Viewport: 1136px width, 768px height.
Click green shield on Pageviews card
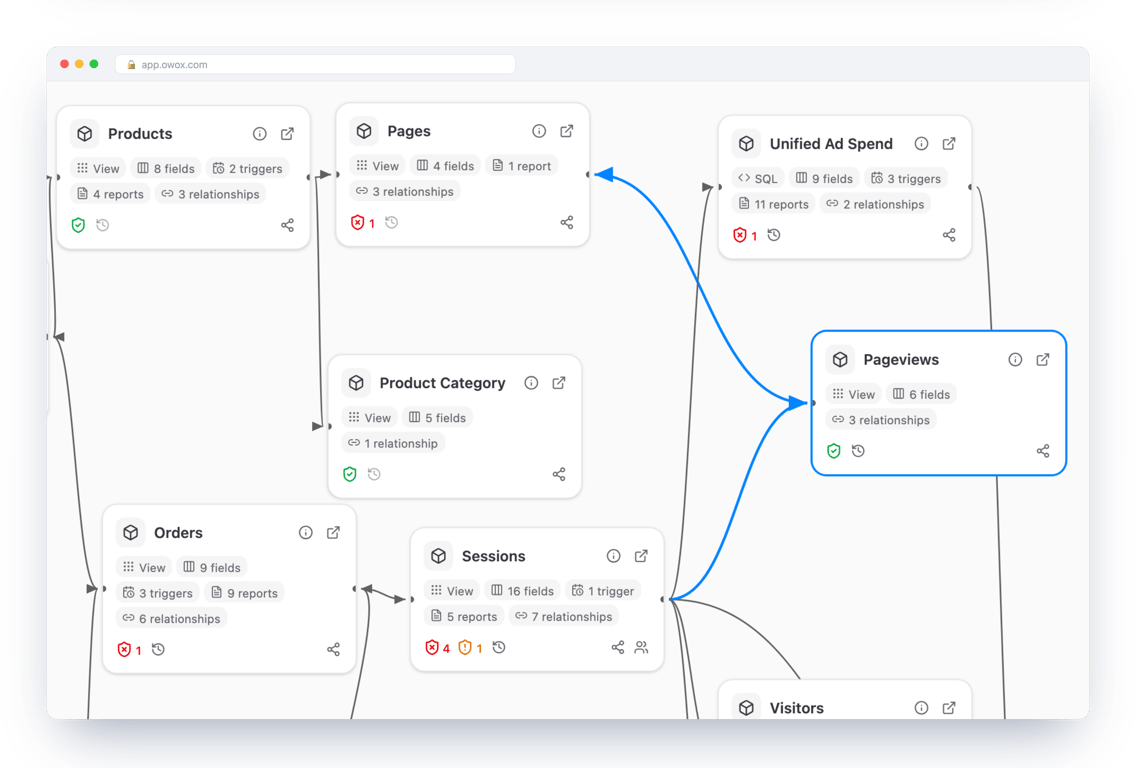[834, 451]
